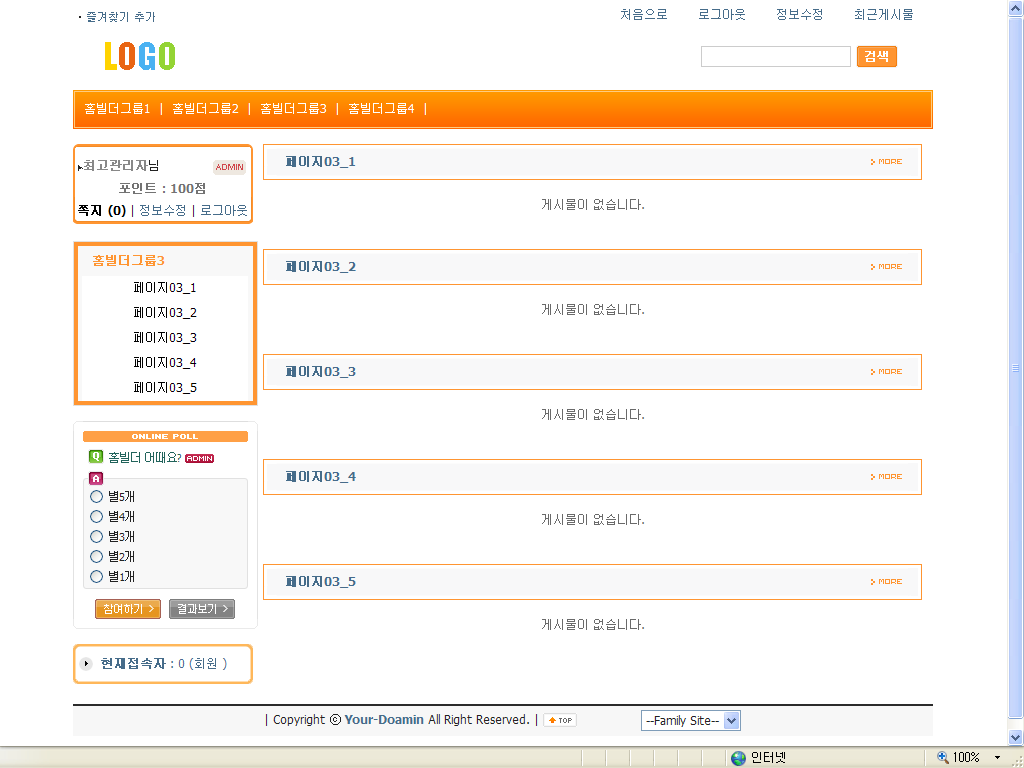Click the green Q poll question icon
The height and width of the screenshot is (768, 1024).
tap(96, 457)
